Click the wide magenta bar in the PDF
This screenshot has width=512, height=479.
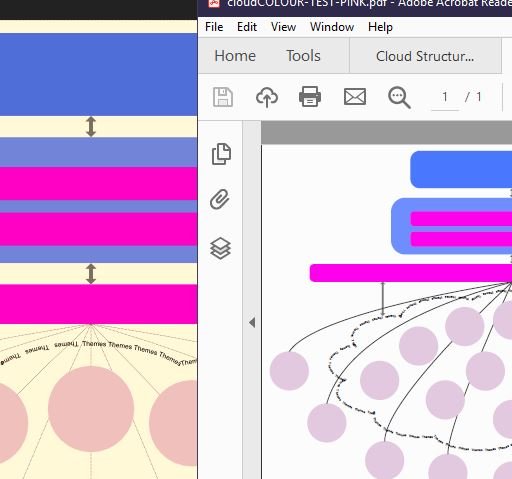[x=411, y=273]
